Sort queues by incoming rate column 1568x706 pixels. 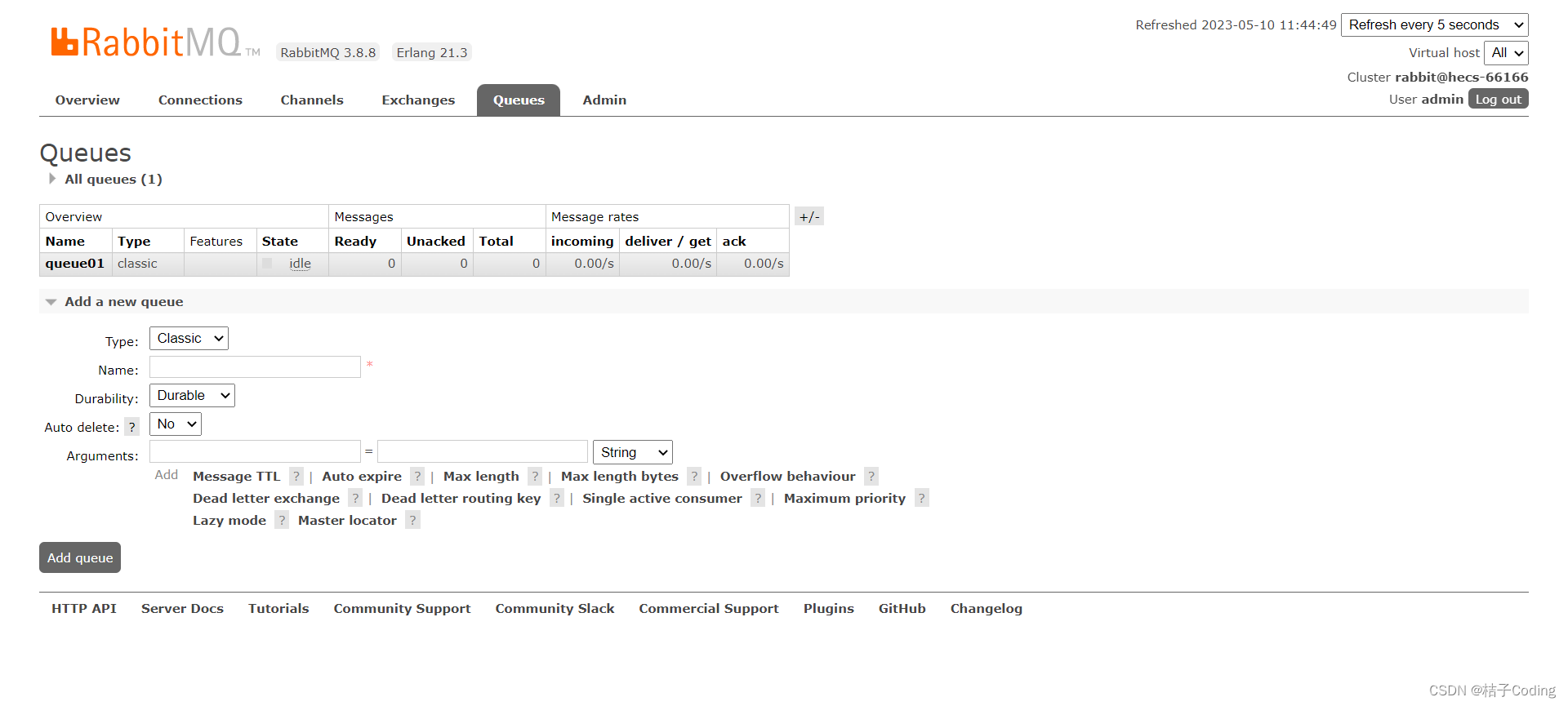[x=582, y=242]
